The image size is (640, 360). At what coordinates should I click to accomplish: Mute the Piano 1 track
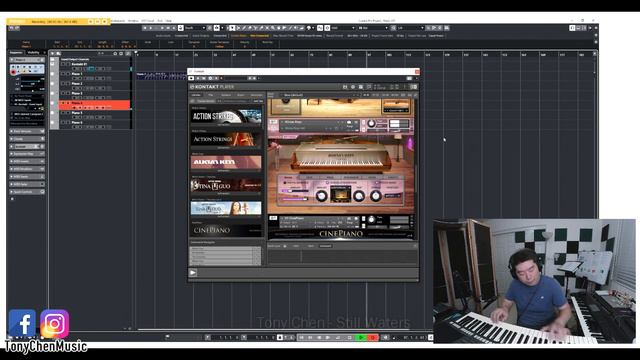(63, 74)
